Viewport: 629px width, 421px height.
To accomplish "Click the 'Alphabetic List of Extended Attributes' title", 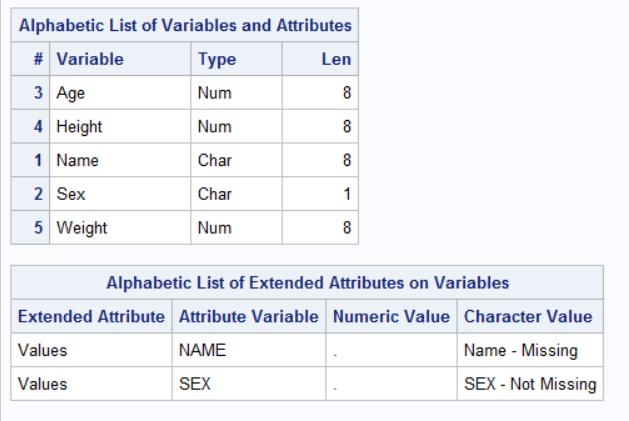I will 307,282.
